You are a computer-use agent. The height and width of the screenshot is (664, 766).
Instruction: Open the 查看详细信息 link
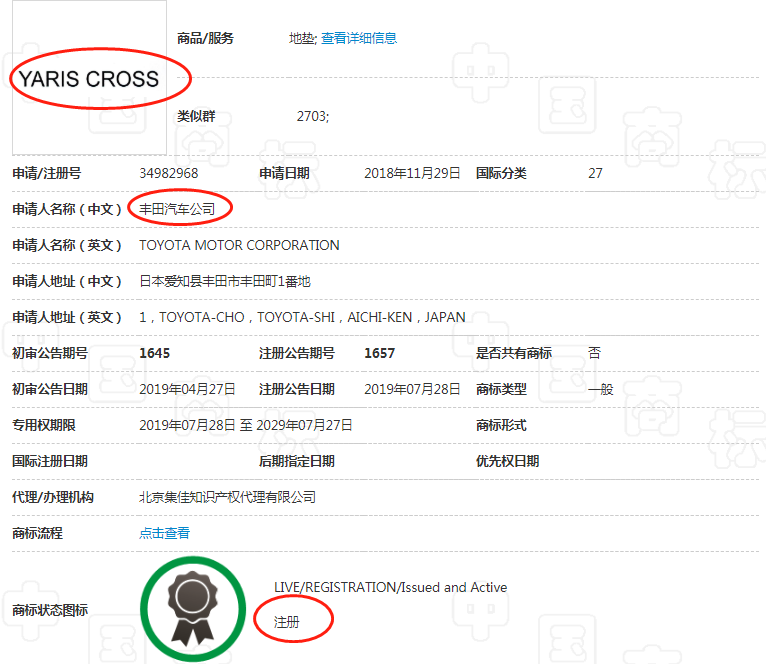click(x=359, y=38)
